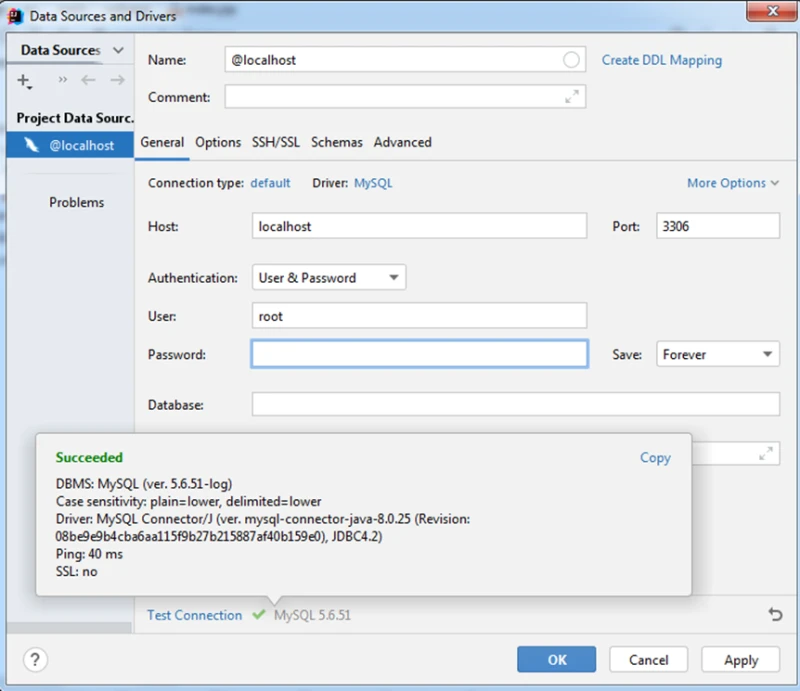The height and width of the screenshot is (691, 800).
Task: Open the Save password dropdown
Action: coord(718,354)
